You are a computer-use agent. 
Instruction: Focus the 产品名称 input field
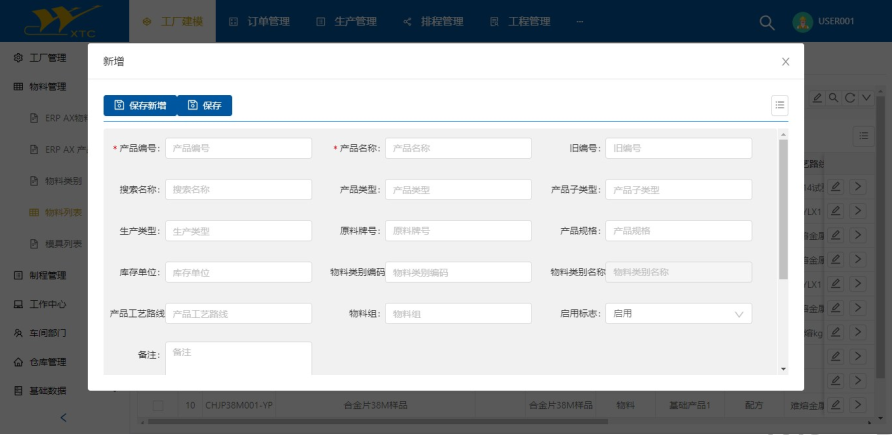coord(459,148)
